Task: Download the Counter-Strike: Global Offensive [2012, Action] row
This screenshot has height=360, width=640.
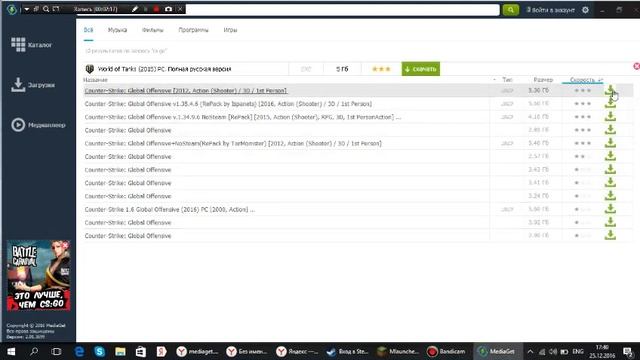Action: point(610,91)
